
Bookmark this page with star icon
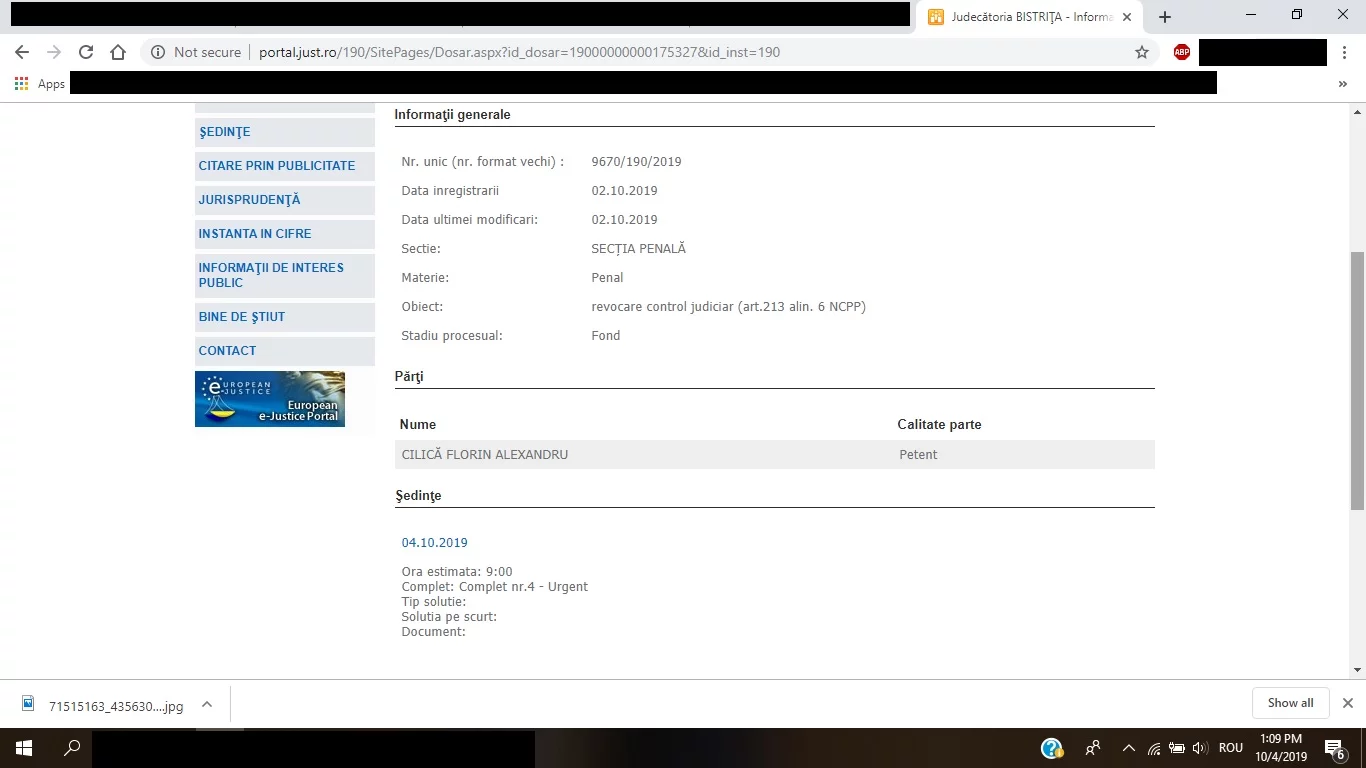[x=1141, y=52]
